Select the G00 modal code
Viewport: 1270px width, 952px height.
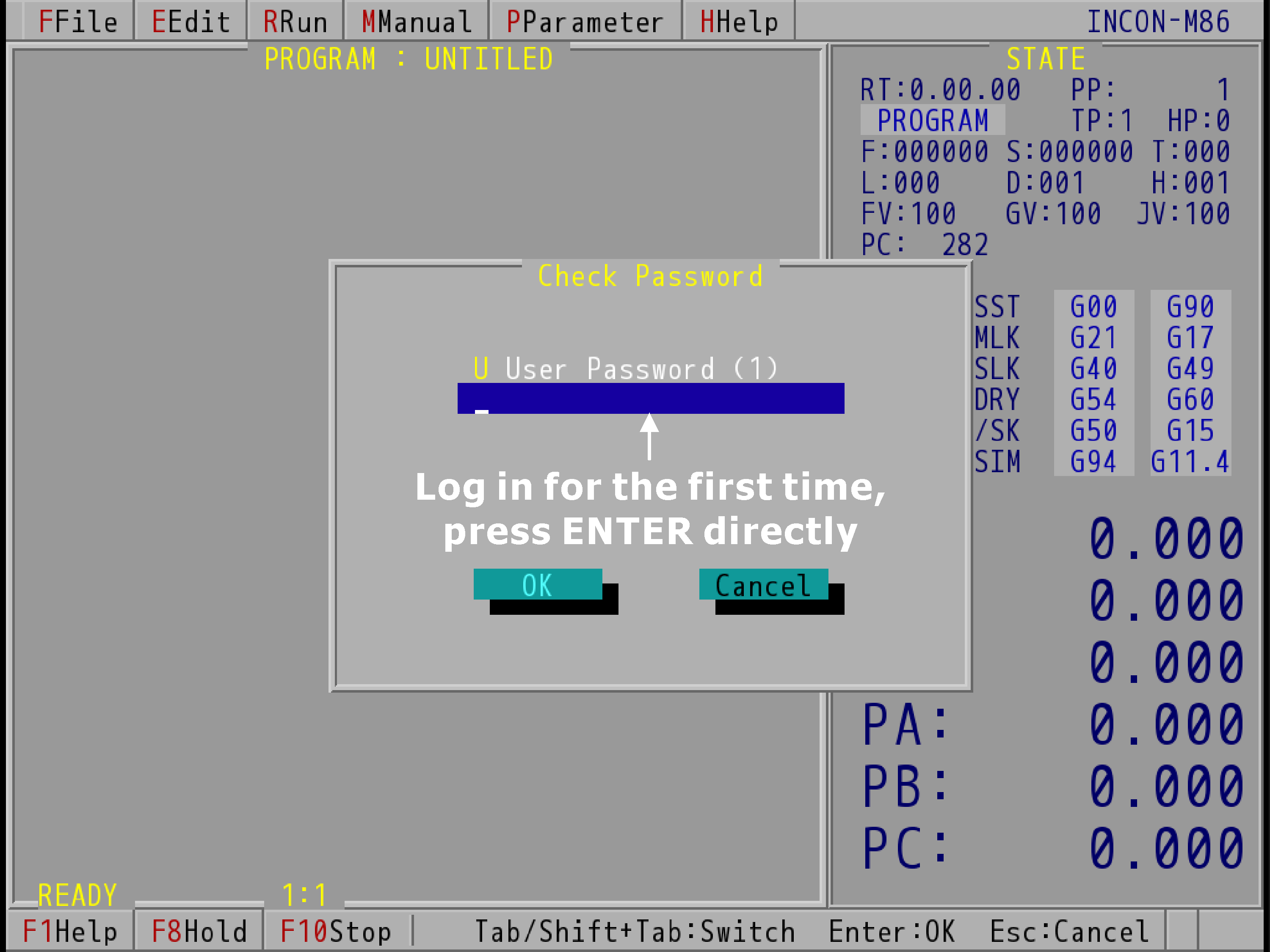point(1094,306)
